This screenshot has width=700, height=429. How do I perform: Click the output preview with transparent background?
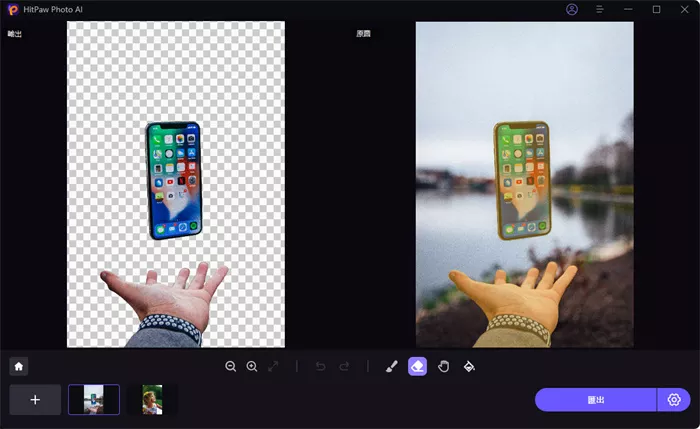[176, 185]
